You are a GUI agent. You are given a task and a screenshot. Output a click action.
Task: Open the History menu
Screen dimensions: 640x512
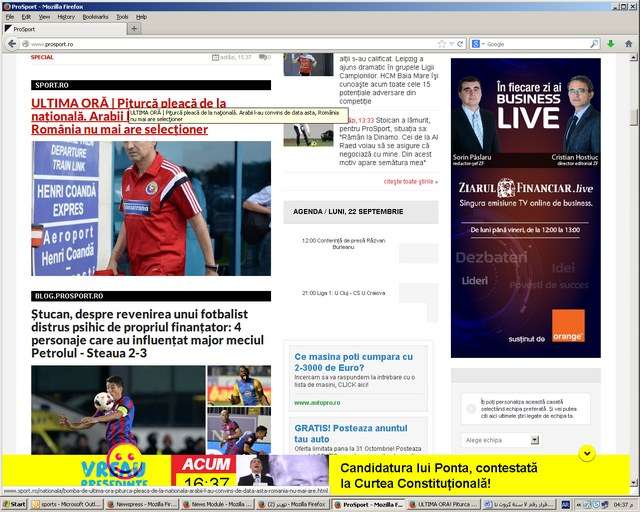coord(66,17)
